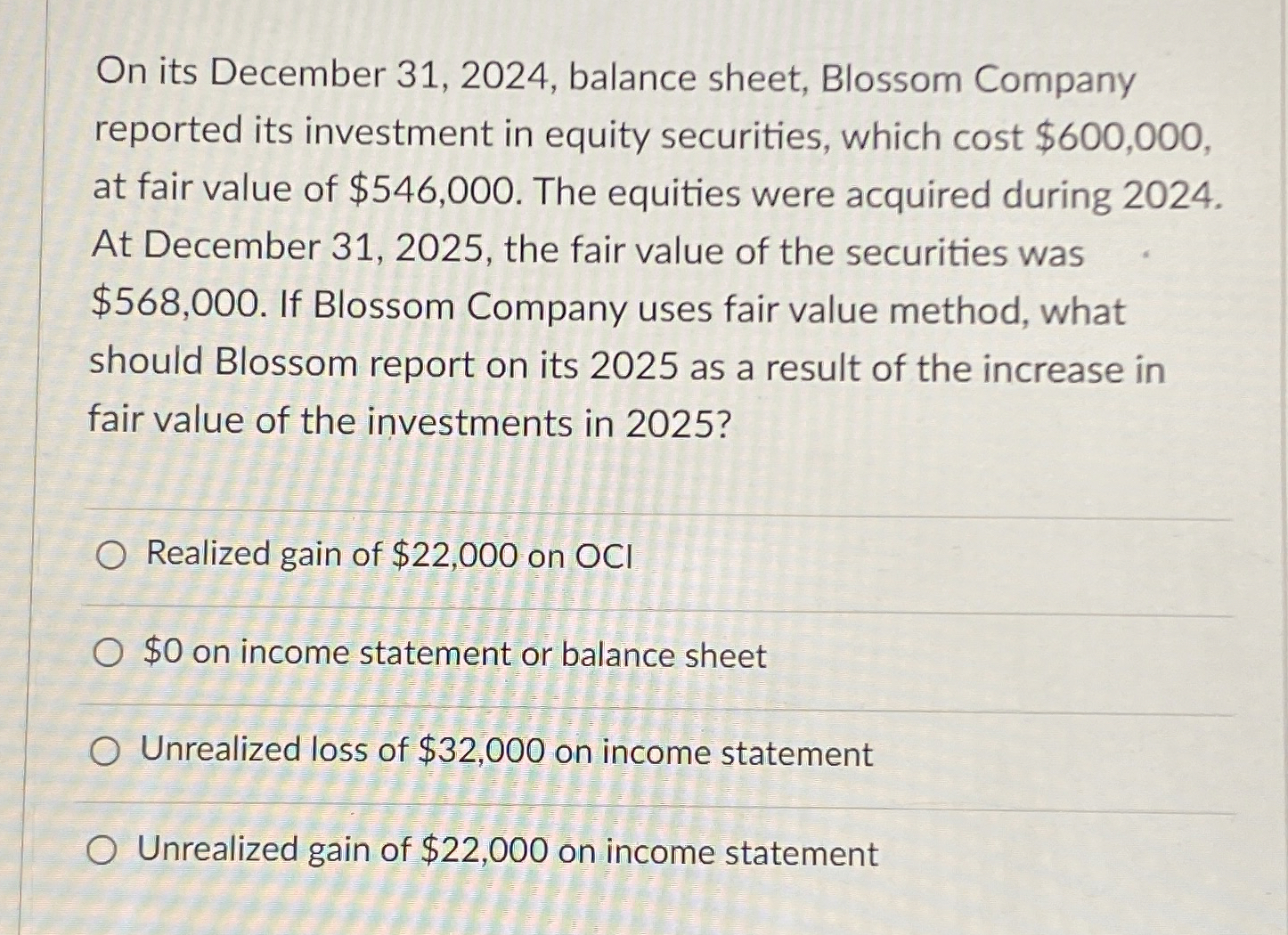1288x935 pixels.
Task: Click the $600,000 cost amount in the question
Action: tap(1124, 137)
